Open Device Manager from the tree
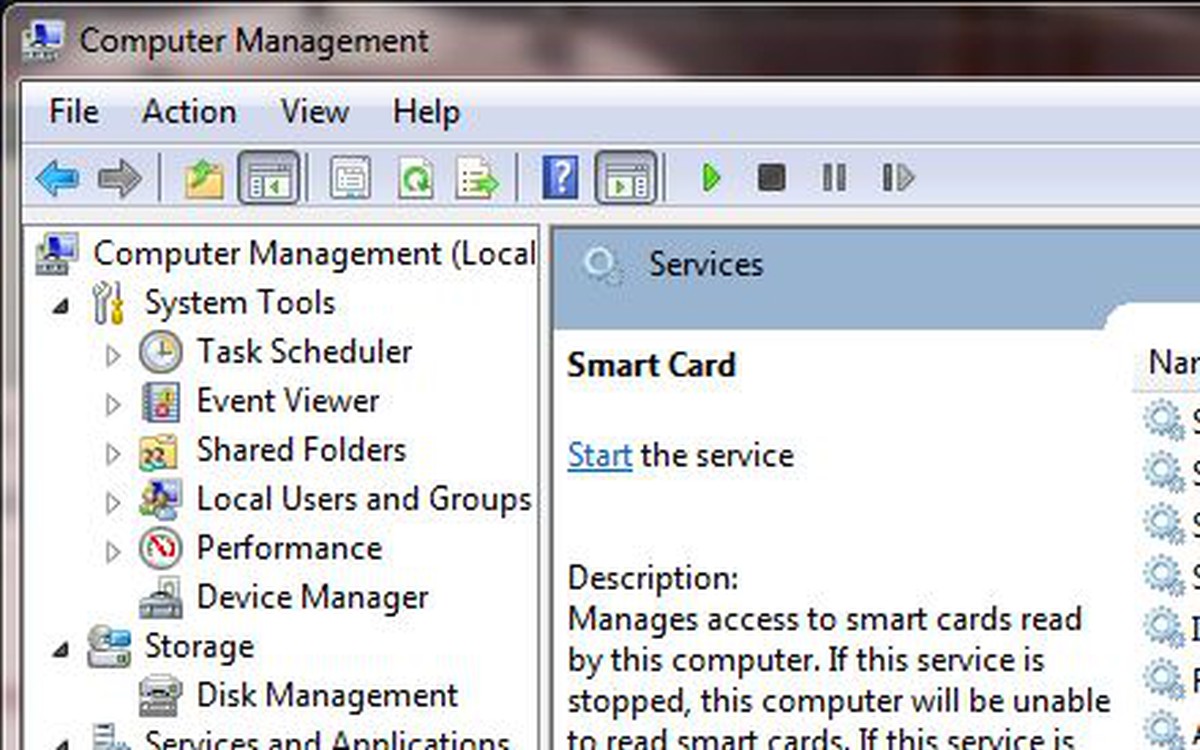The image size is (1200, 750). pyautogui.click(x=312, y=597)
